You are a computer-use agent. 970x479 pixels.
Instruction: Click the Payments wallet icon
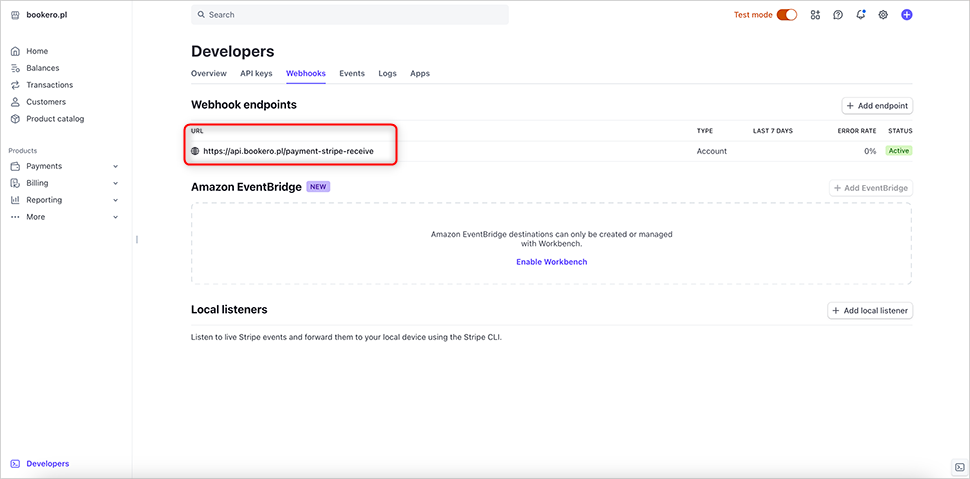15,166
